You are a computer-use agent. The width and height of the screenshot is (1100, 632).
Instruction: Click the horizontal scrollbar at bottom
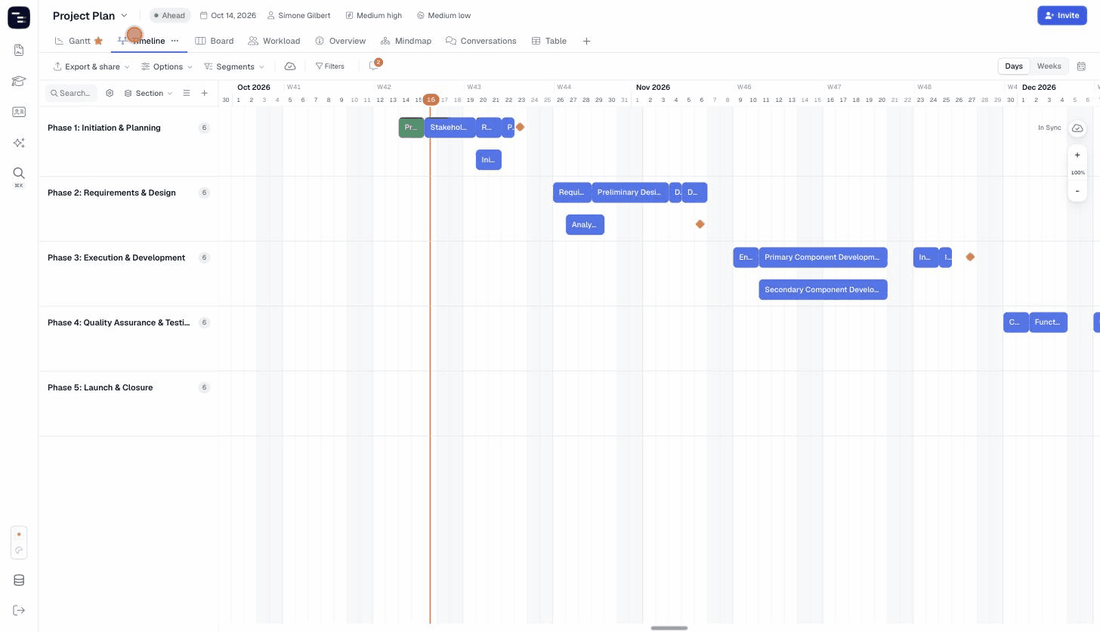(669, 628)
